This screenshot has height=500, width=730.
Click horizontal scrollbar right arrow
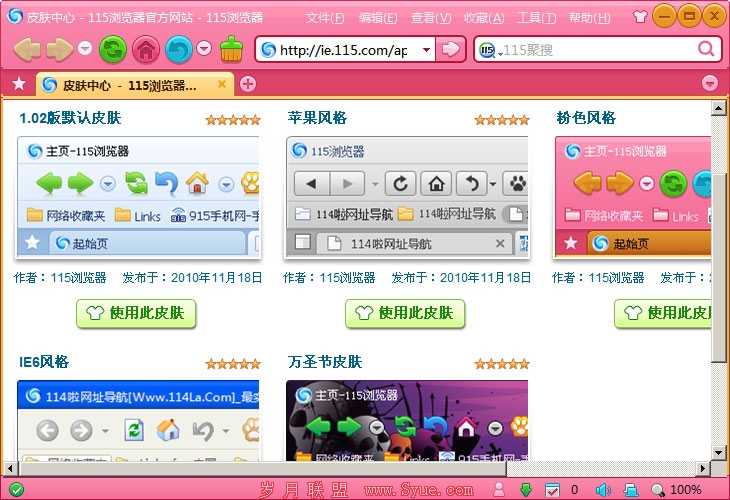click(703, 468)
